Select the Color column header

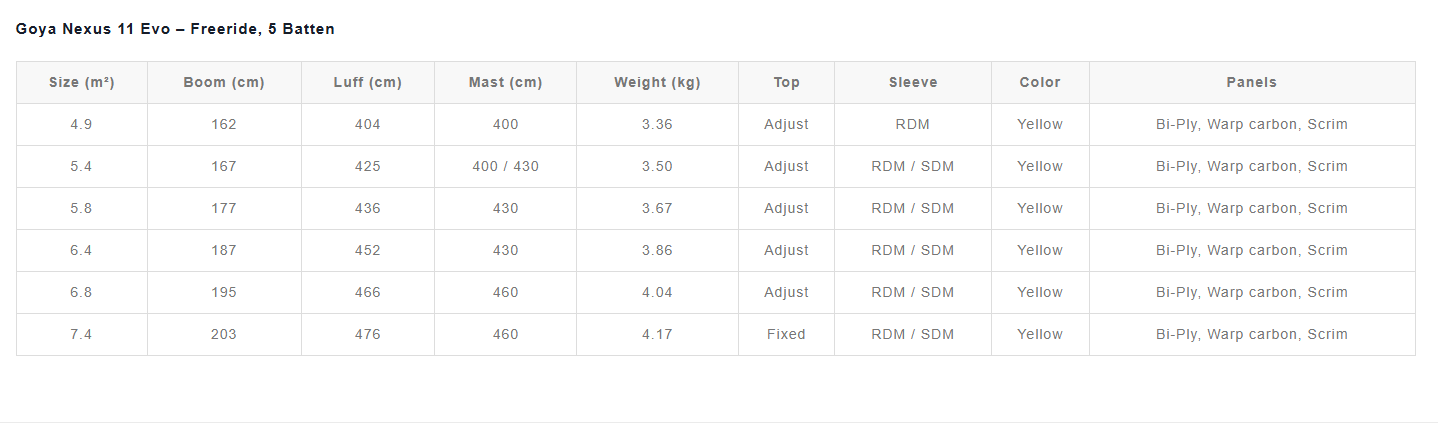[1040, 83]
